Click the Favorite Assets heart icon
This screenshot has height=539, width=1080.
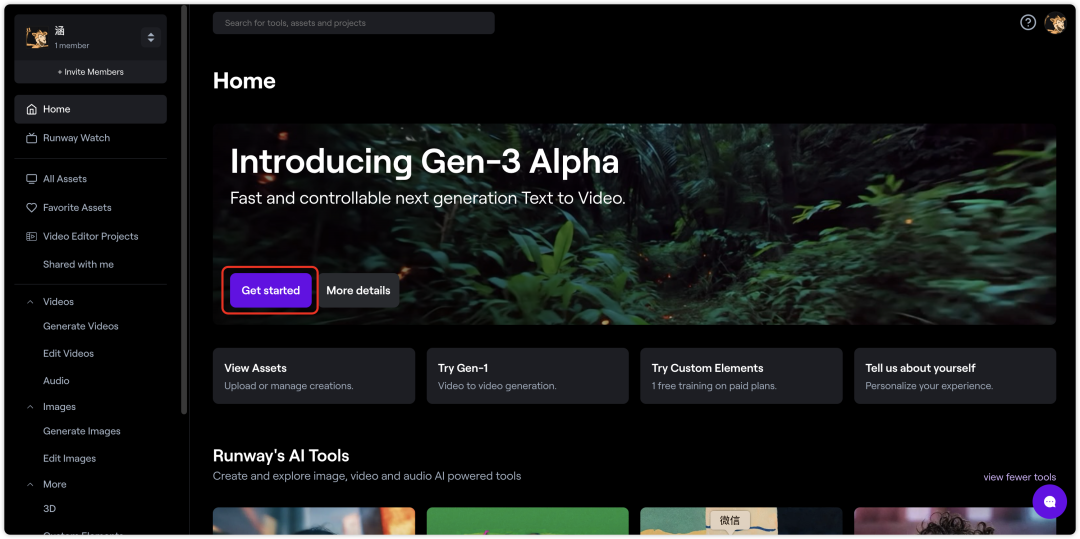(x=32, y=208)
